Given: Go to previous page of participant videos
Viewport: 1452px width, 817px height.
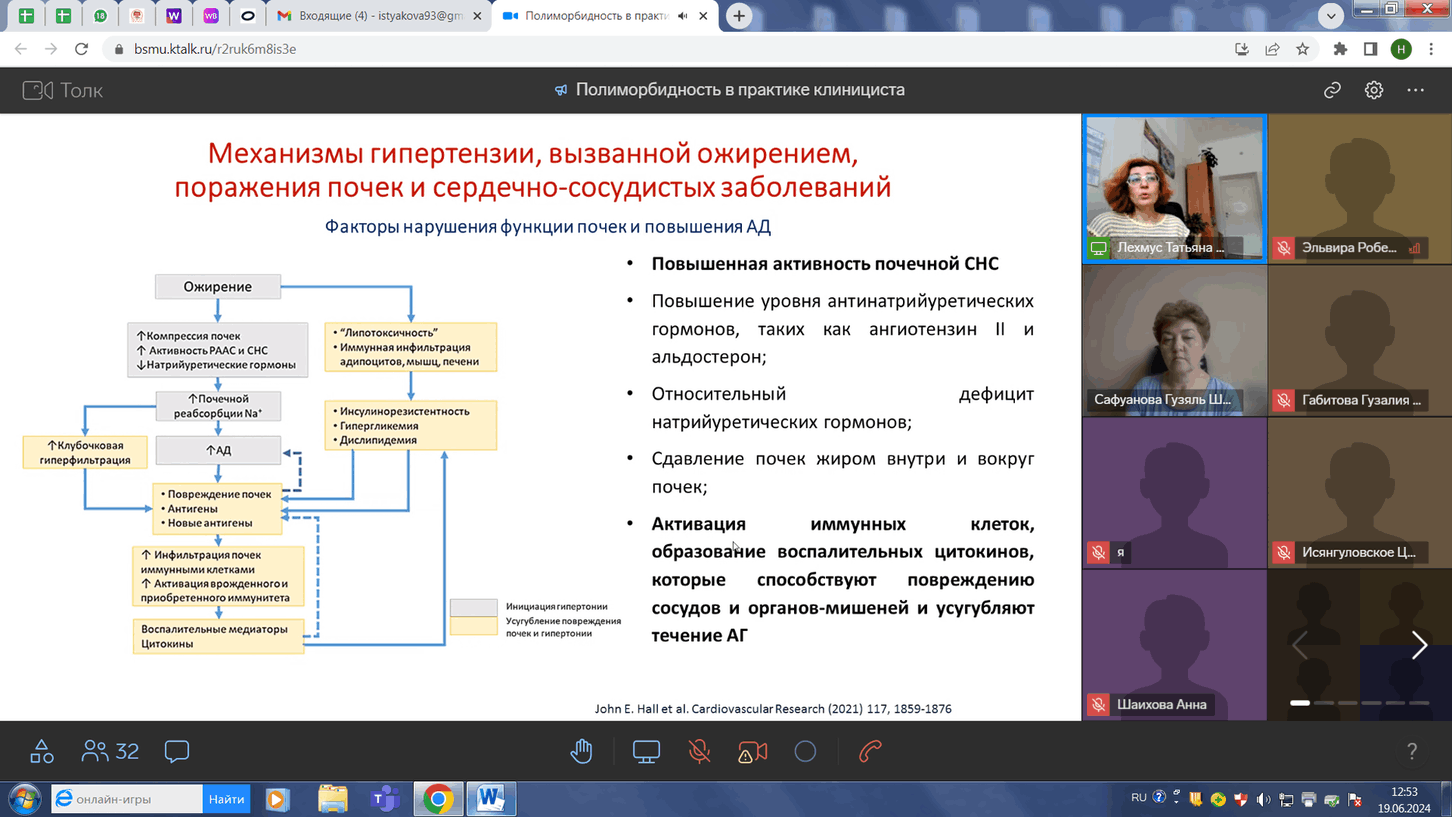Looking at the screenshot, I should [1299, 646].
